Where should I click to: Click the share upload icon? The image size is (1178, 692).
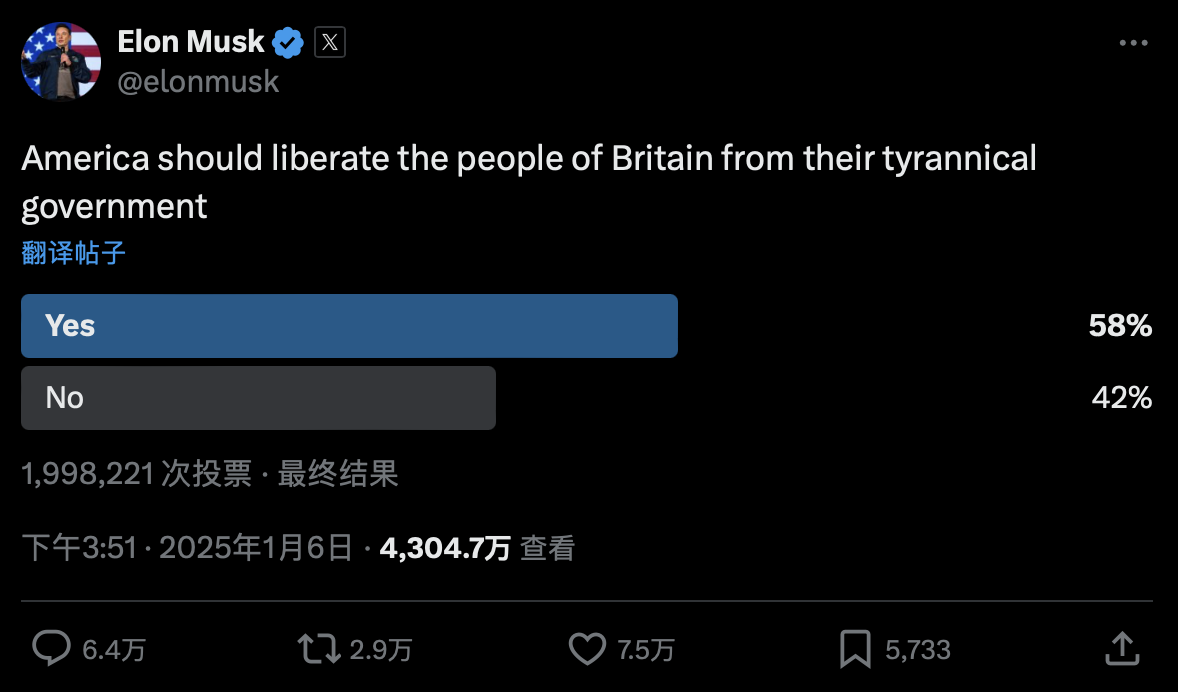(x=1123, y=648)
